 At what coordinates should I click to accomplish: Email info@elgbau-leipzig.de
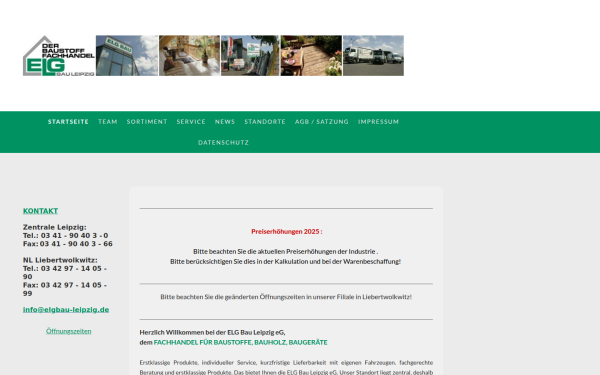tap(66, 310)
